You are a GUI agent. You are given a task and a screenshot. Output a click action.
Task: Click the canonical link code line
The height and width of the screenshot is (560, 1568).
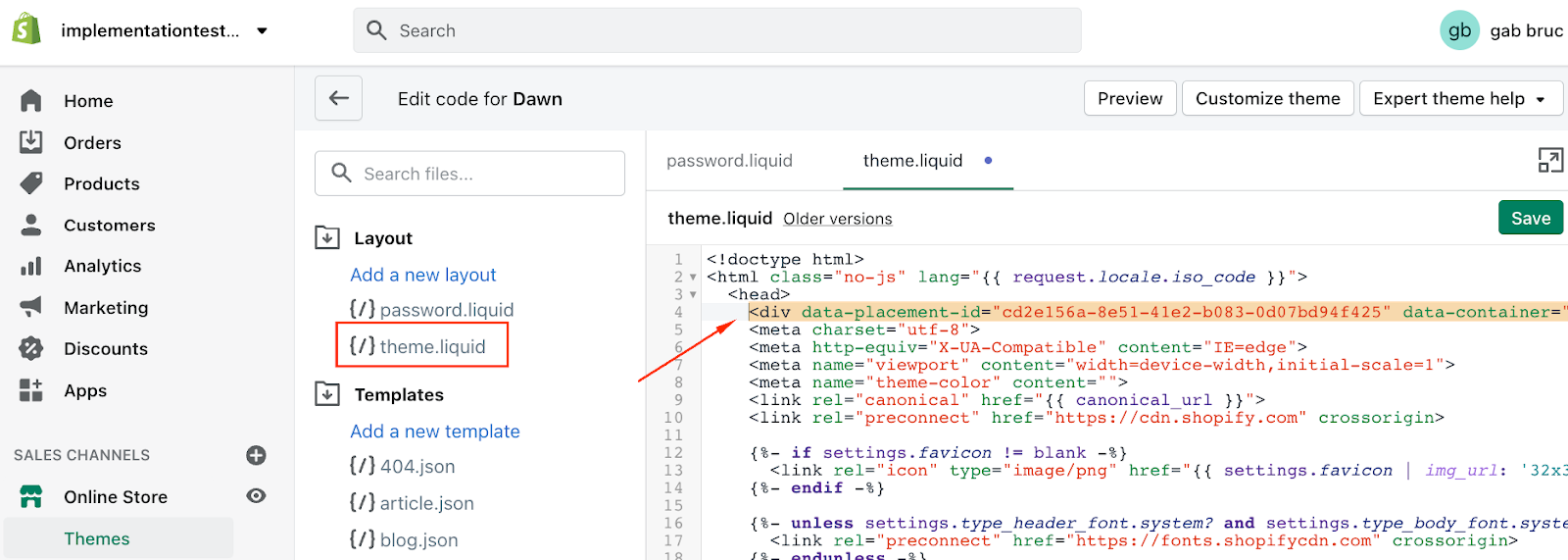(1006, 400)
